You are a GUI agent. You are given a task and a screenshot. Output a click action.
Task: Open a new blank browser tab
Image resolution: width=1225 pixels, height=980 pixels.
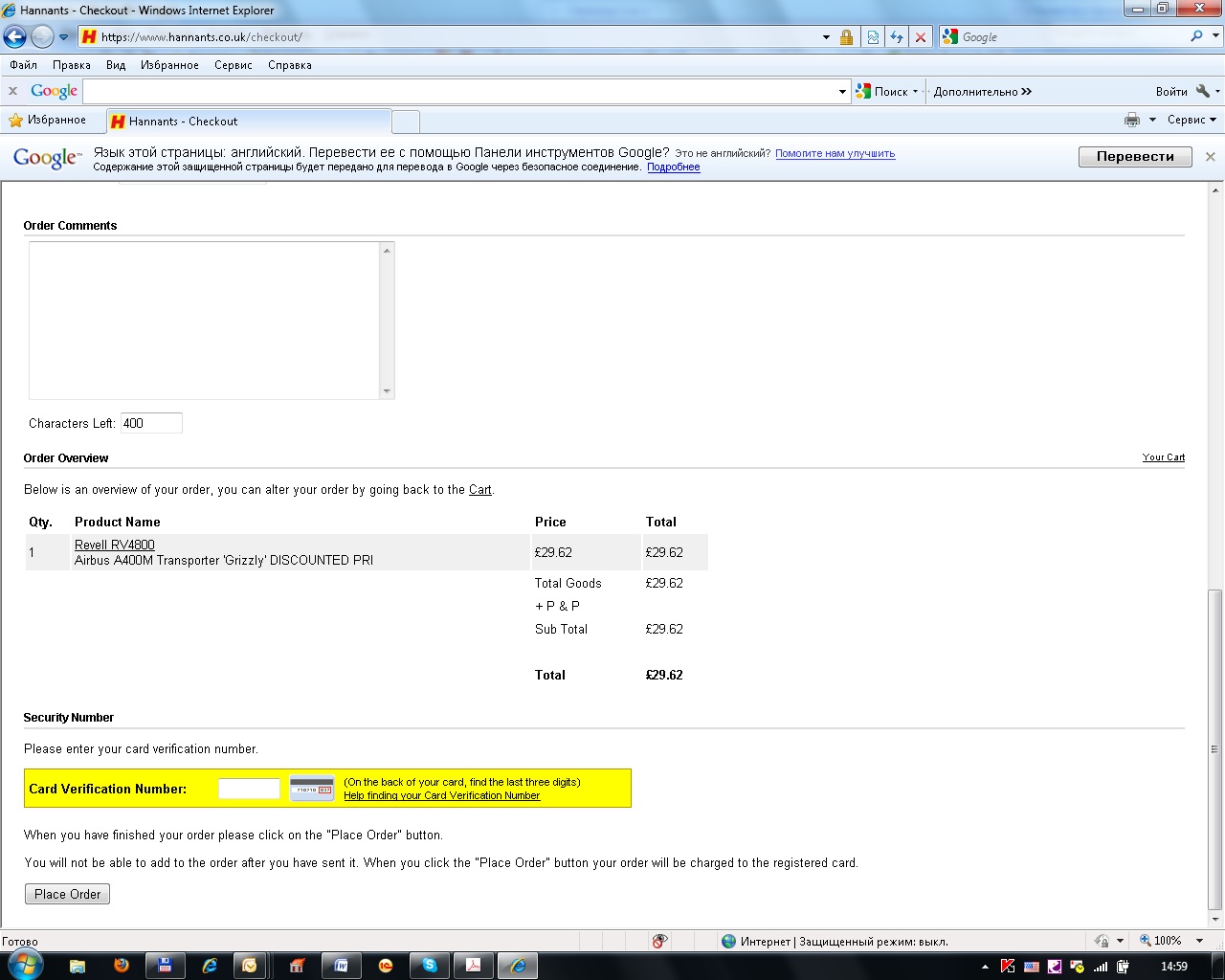[x=406, y=122]
